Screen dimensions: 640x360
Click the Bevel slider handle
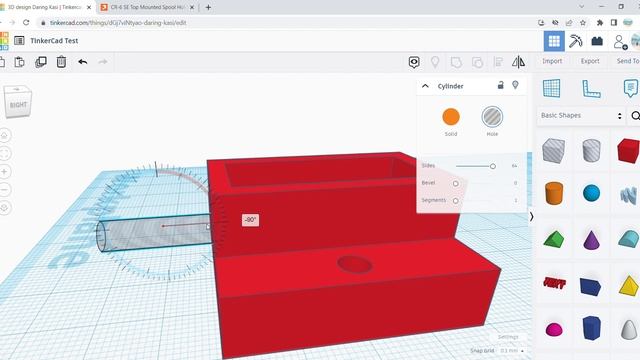pos(456,184)
